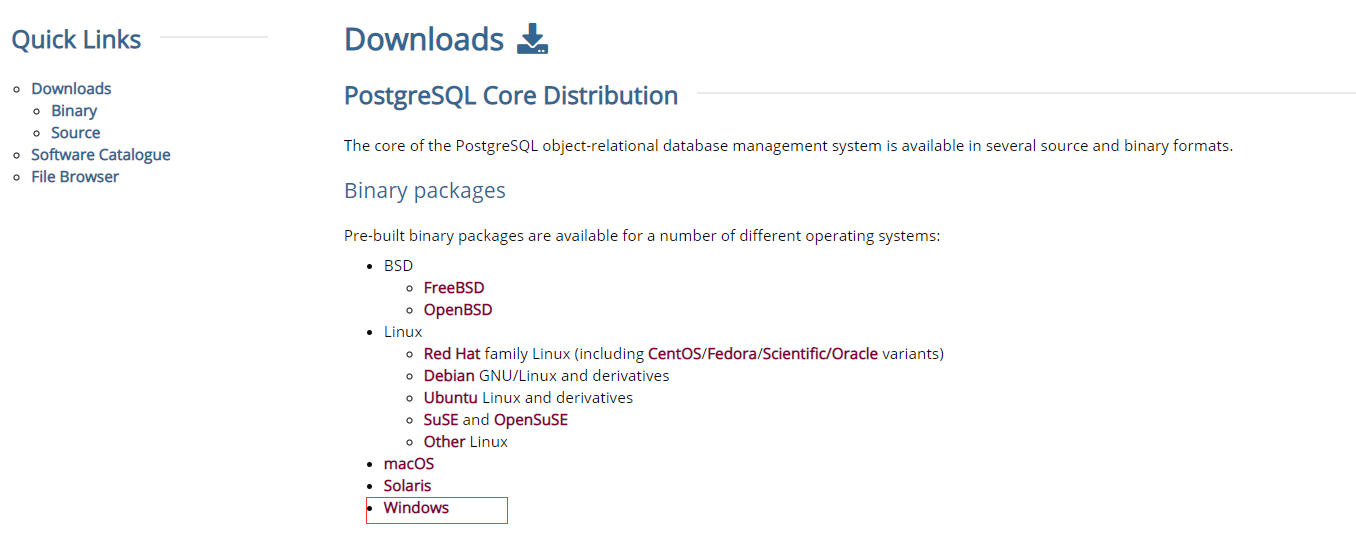Choose the SuSE packages link
This screenshot has height=535, width=1356.
click(x=441, y=420)
